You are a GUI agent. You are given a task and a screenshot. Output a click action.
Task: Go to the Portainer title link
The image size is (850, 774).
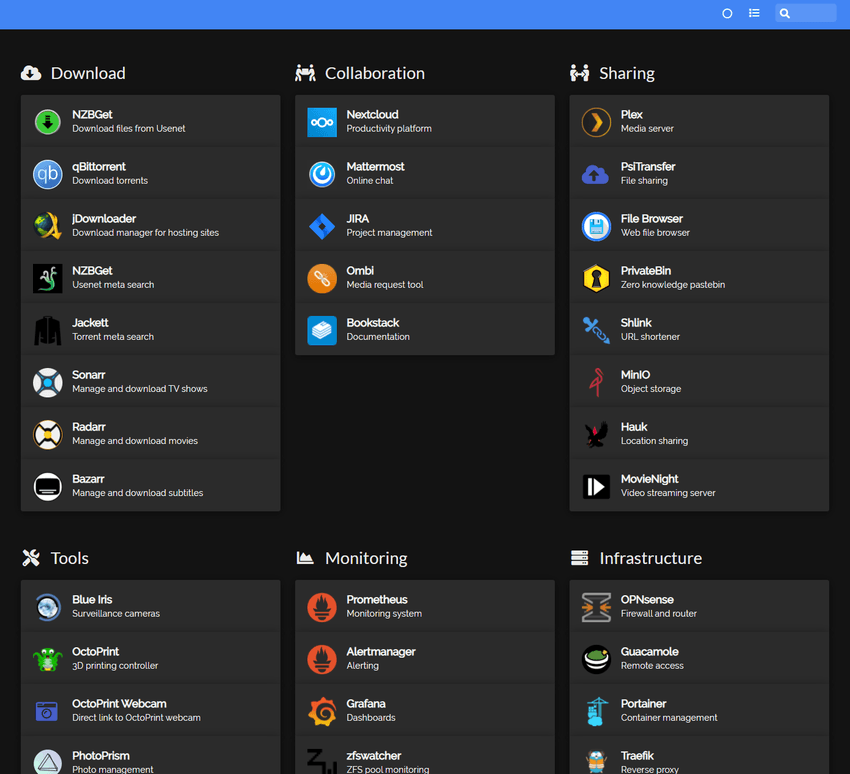[x=643, y=704]
